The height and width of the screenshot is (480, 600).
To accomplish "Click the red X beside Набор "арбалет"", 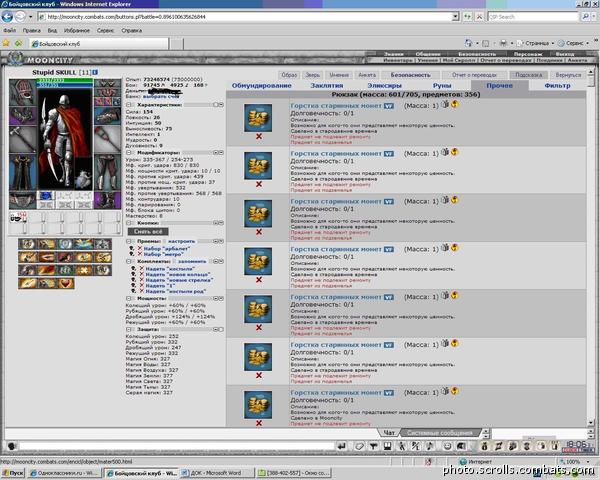I will pyautogui.click(x=140, y=248).
